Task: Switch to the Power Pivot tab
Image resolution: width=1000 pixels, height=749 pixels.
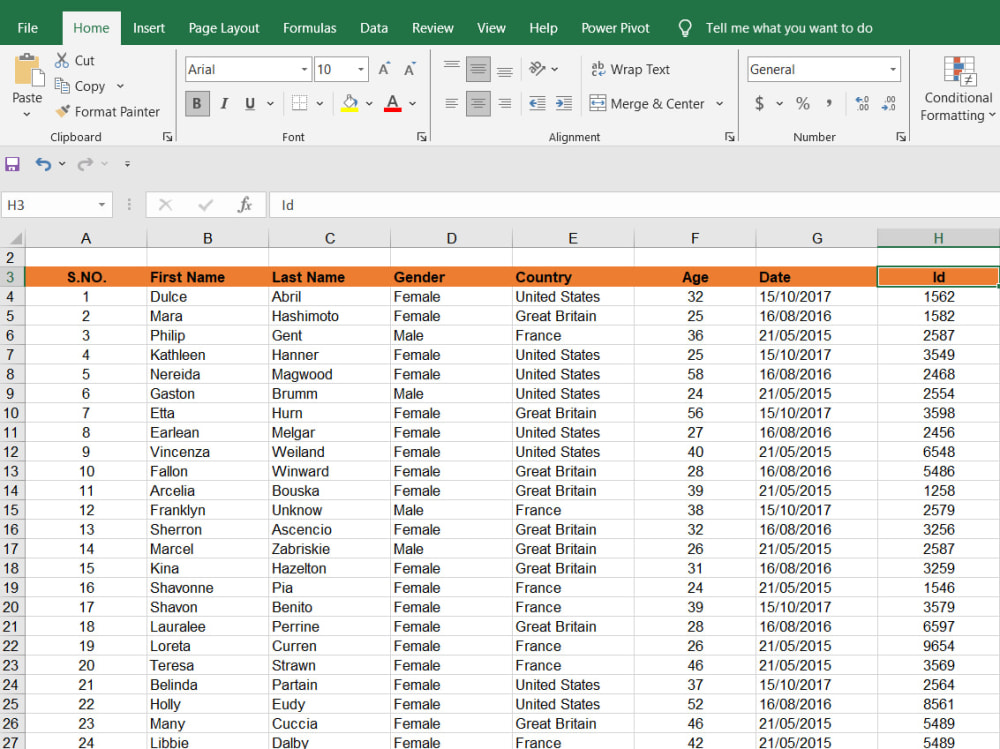Action: (x=615, y=28)
